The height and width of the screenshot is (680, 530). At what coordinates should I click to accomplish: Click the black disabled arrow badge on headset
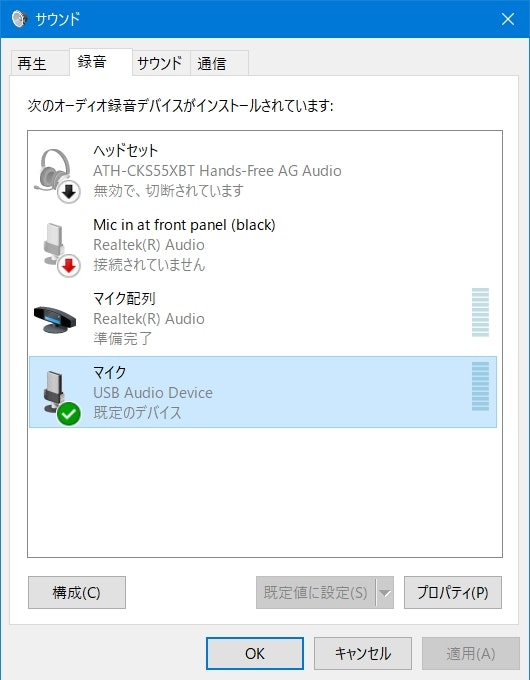tap(69, 192)
